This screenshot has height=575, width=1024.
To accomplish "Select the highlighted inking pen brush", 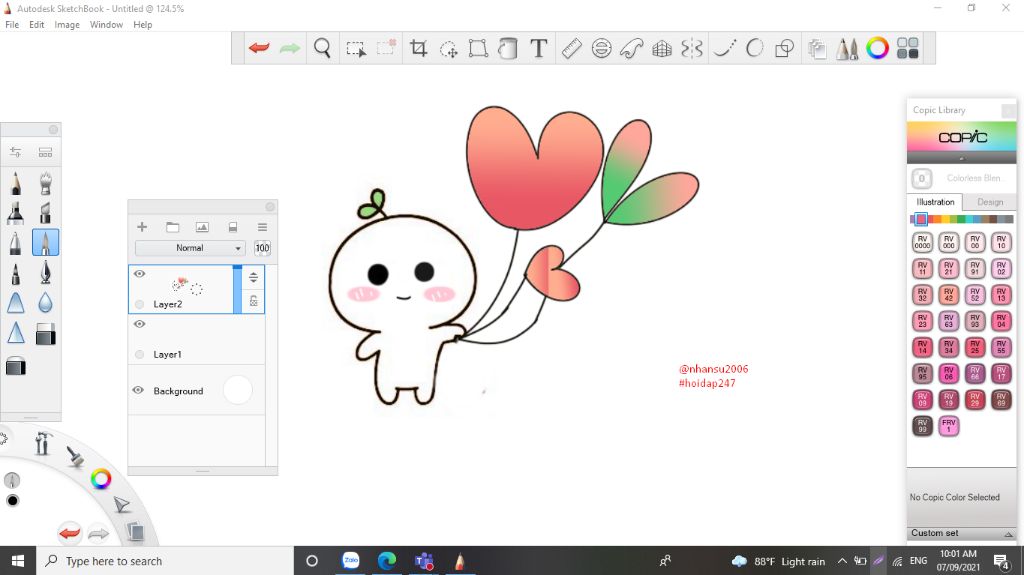I will (x=45, y=242).
